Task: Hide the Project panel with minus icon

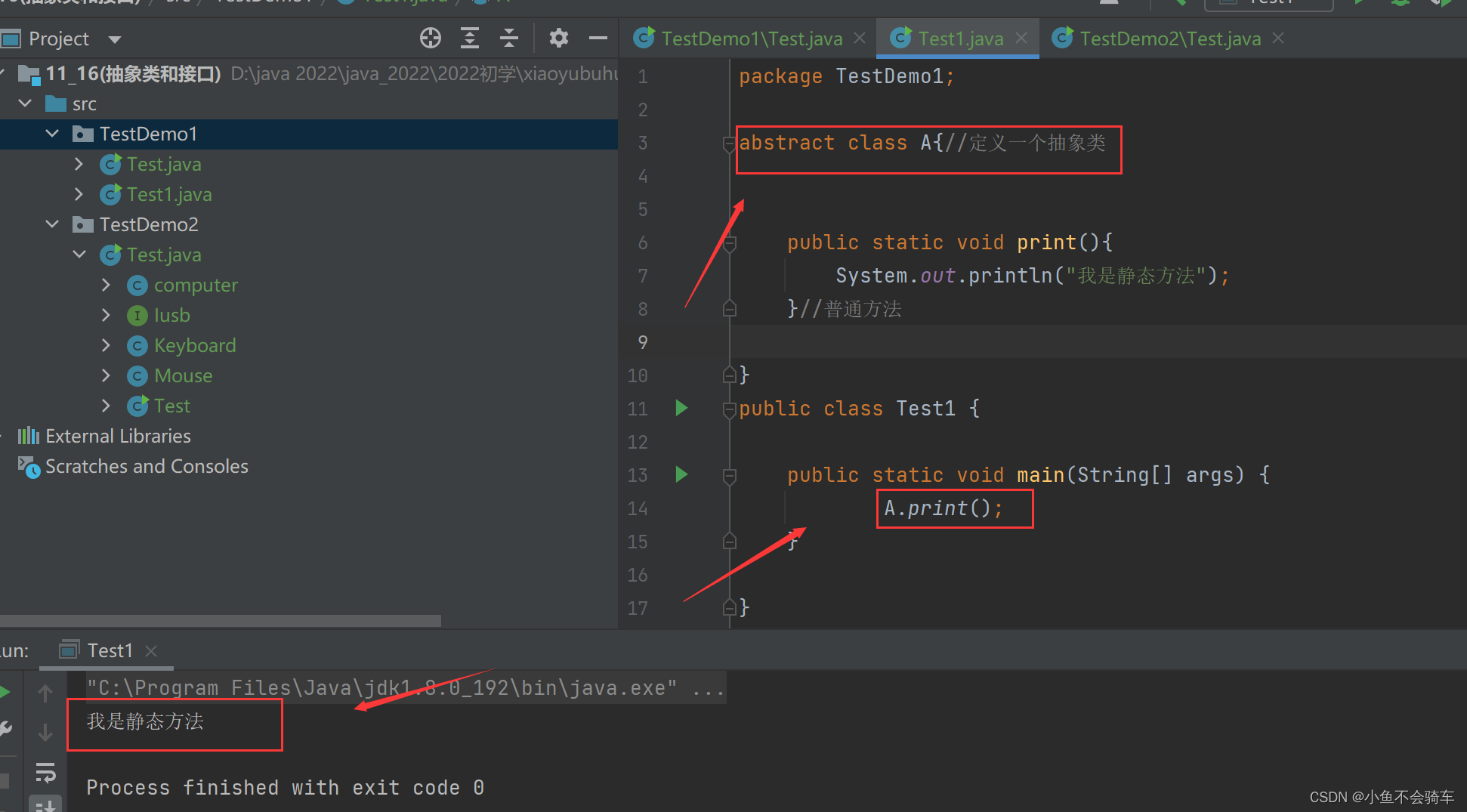Action: click(x=598, y=38)
